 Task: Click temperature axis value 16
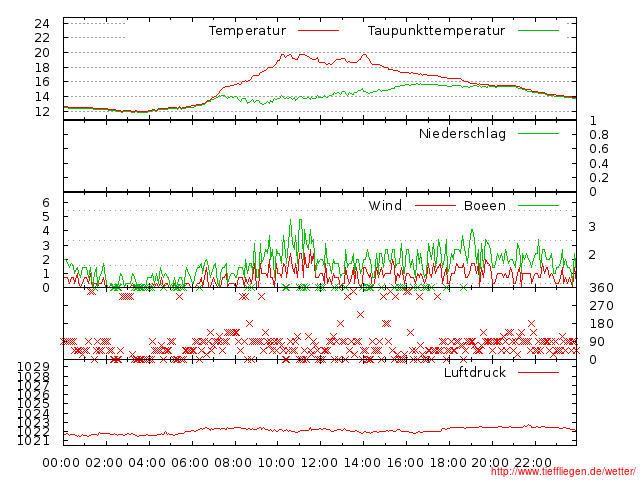[42, 82]
